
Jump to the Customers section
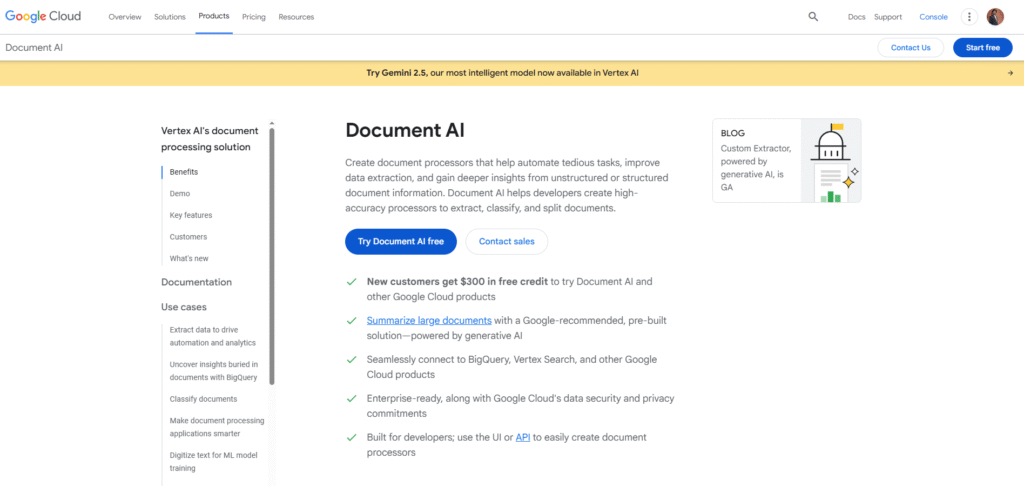tap(188, 236)
